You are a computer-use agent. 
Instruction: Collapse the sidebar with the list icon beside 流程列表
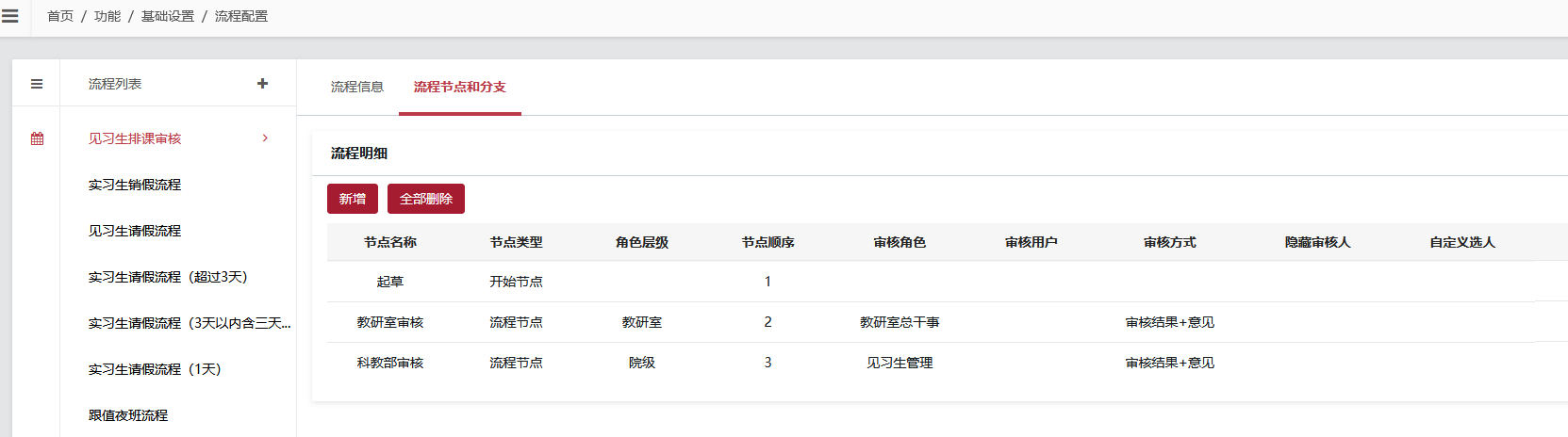click(37, 84)
